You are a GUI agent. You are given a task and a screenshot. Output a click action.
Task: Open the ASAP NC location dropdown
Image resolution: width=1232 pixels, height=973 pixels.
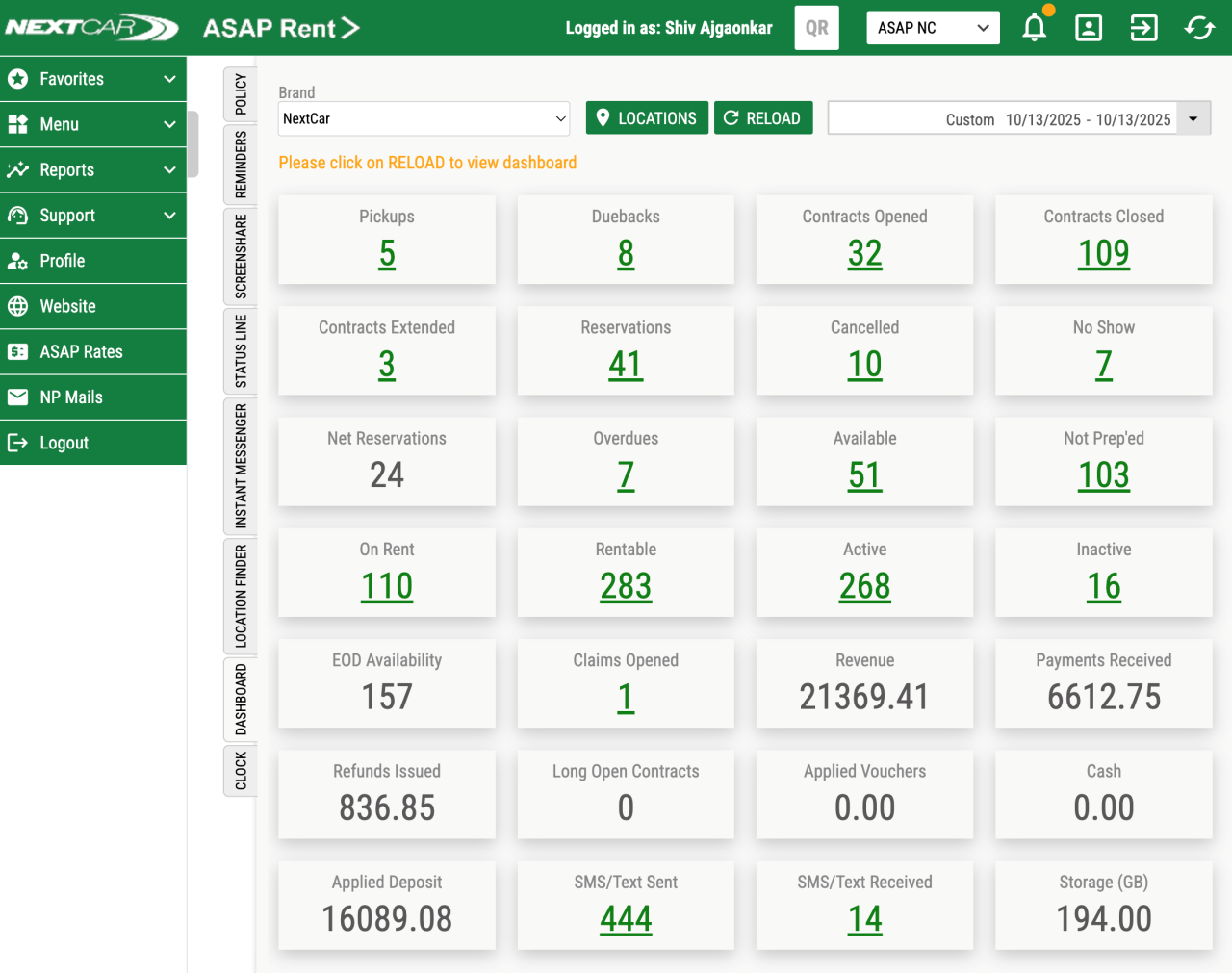point(932,28)
